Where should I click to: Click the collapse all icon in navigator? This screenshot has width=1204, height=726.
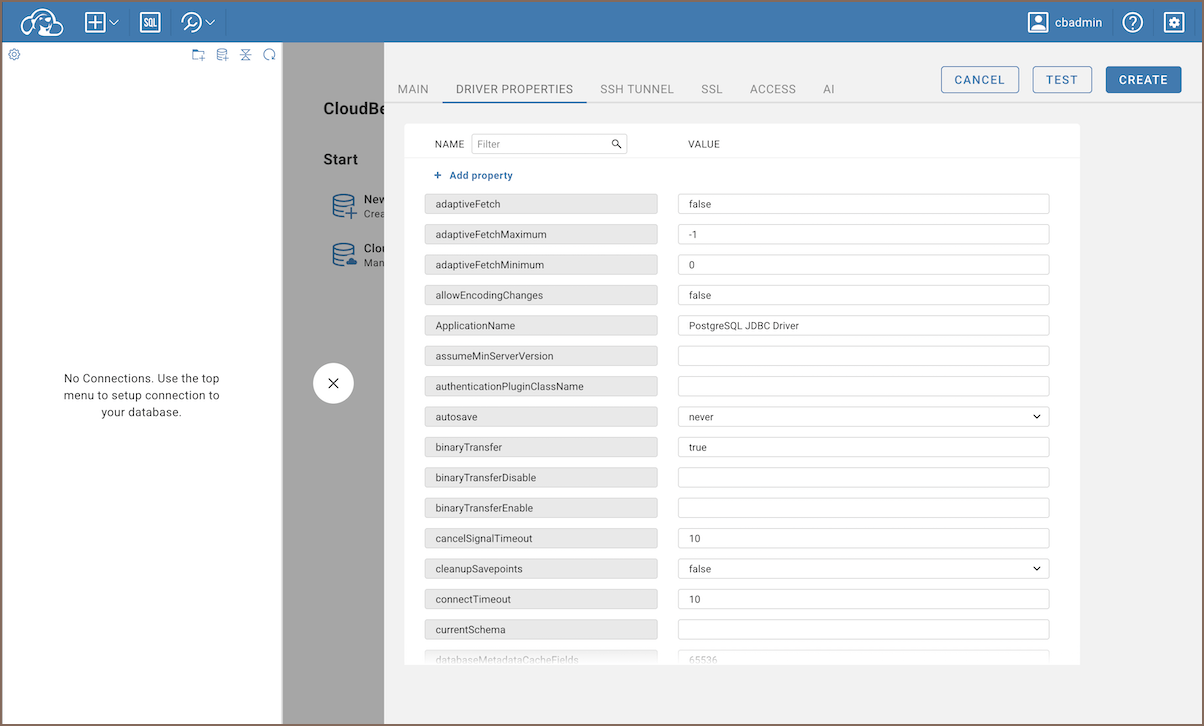(246, 55)
